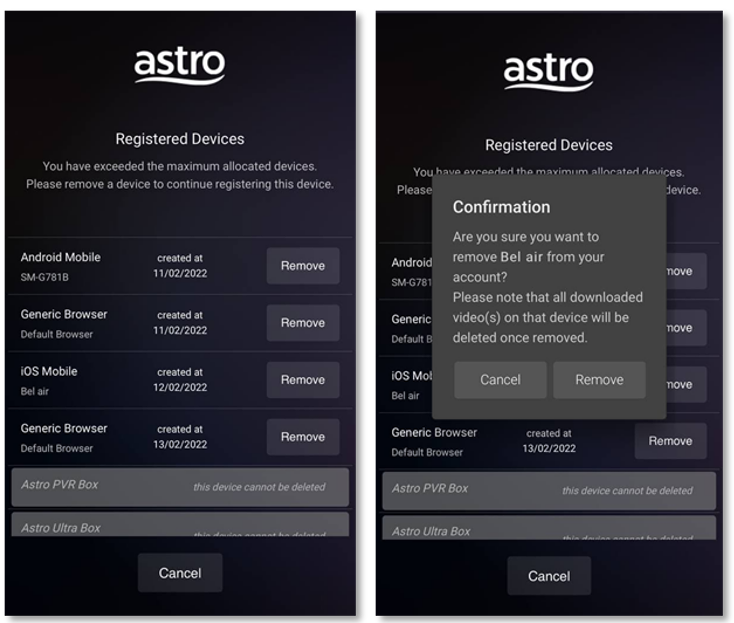This screenshot has width=734, height=623.
Task: Click the 'Bel air' text on the right screen
Action: click(405, 396)
